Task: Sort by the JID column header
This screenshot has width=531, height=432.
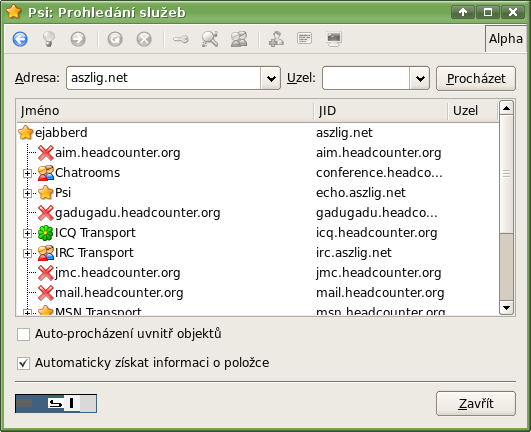Action: (381, 111)
